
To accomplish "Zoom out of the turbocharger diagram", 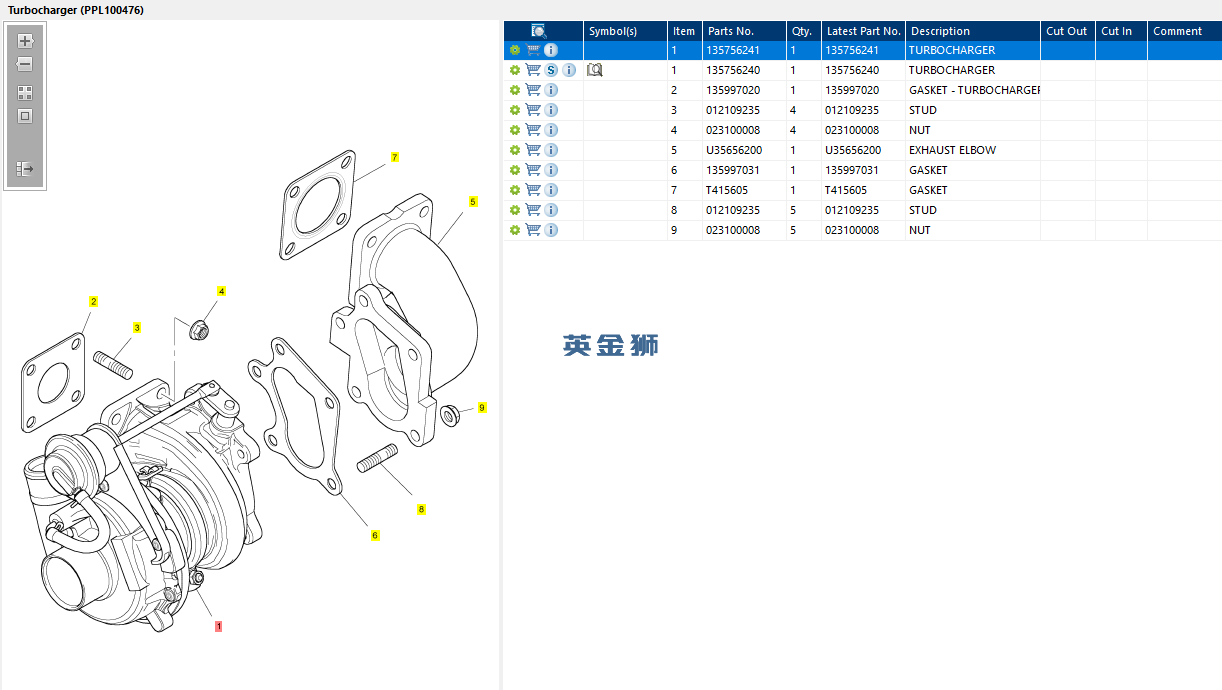I will coord(25,64).
